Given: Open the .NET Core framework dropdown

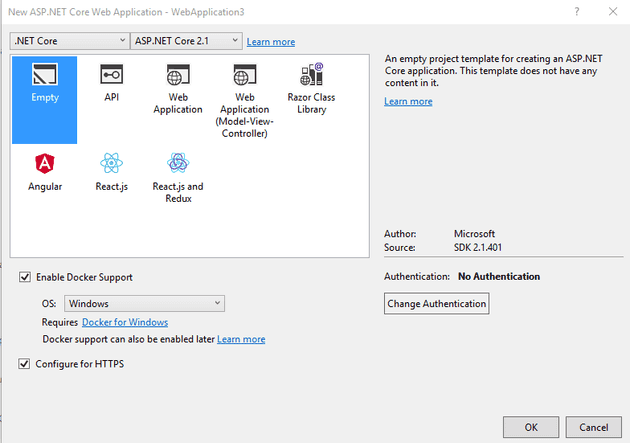Looking at the screenshot, I should 70,41.
